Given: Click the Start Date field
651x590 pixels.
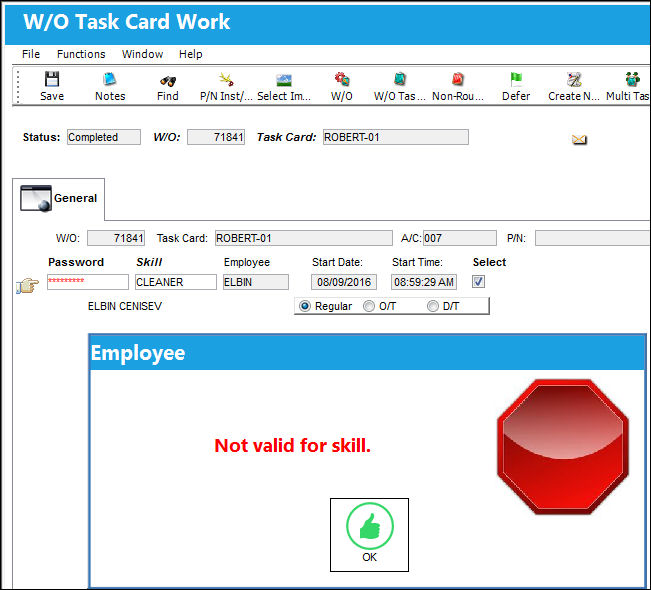Looking at the screenshot, I should pos(344,282).
